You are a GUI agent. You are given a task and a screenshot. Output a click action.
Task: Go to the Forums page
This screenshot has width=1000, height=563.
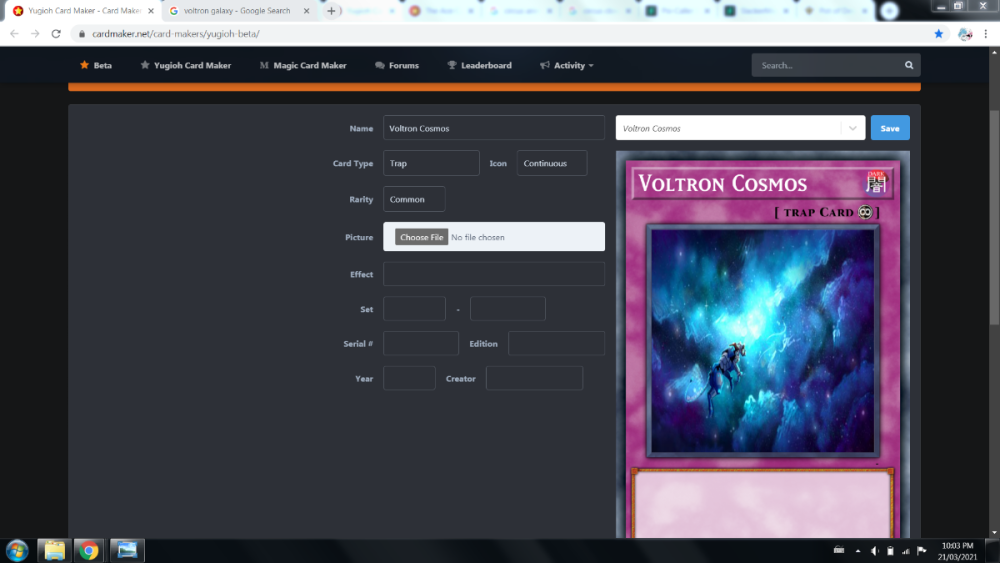coord(397,65)
